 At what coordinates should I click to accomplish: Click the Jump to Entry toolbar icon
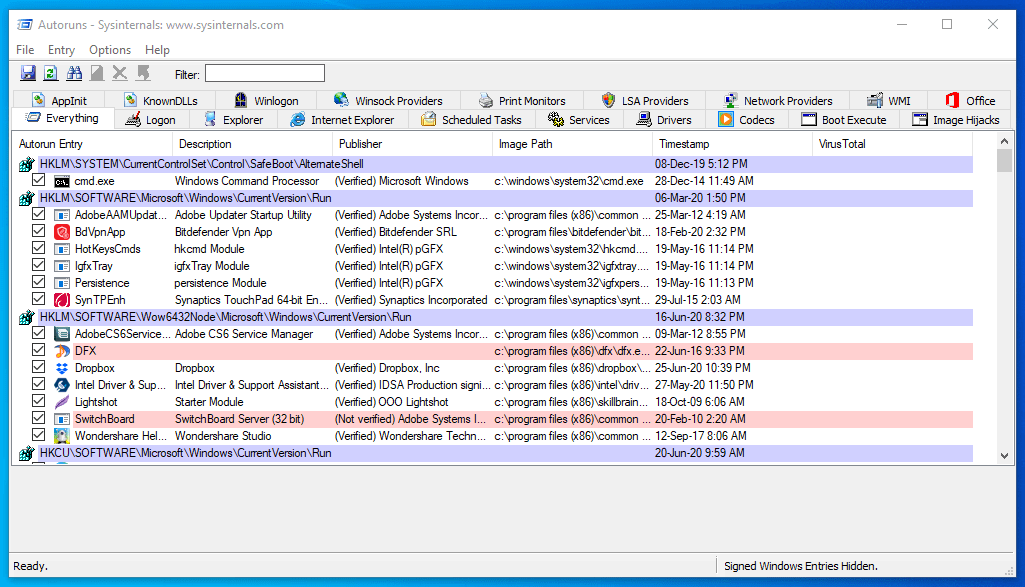[x=143, y=73]
